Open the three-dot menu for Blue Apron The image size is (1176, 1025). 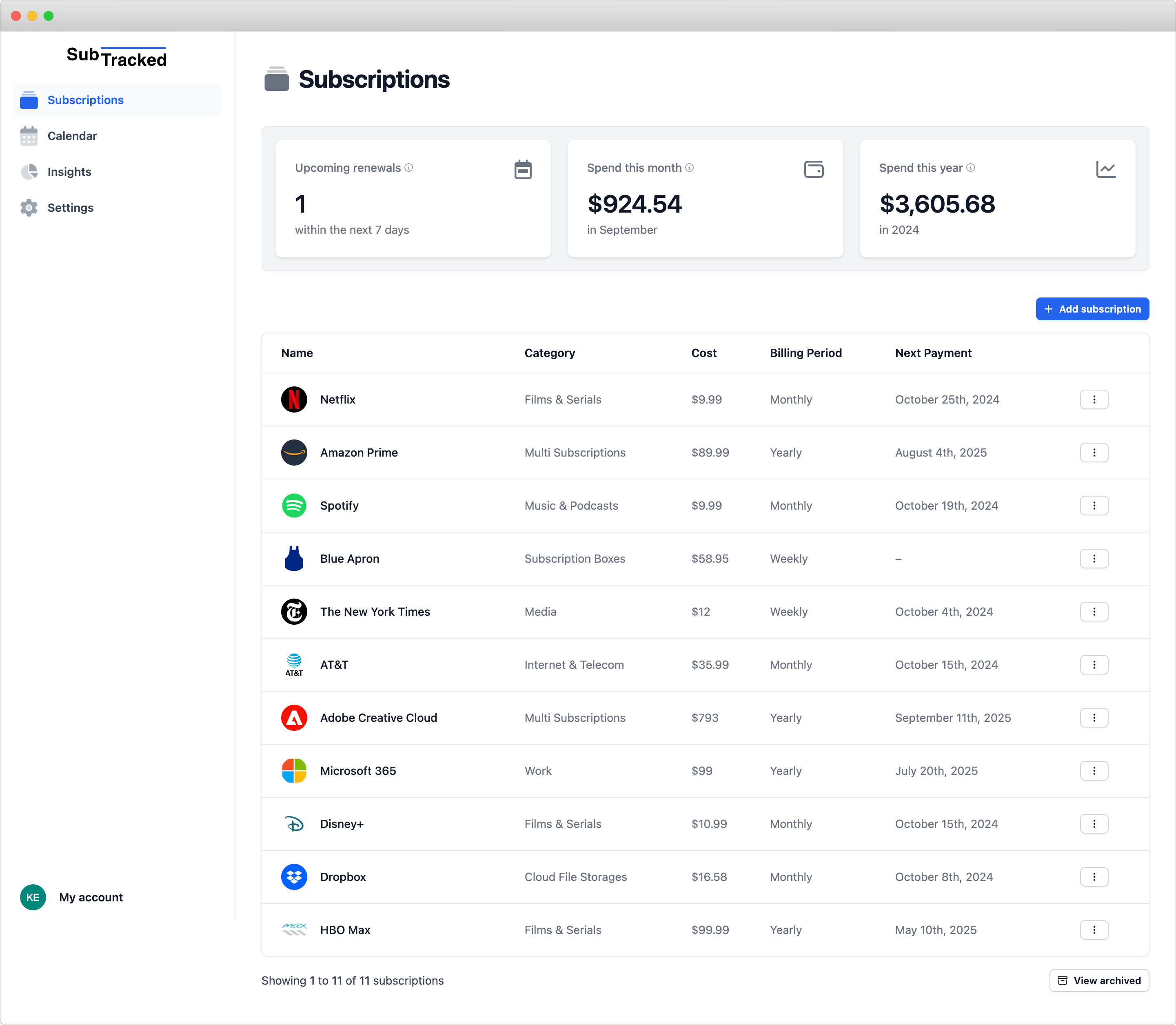(1094, 558)
